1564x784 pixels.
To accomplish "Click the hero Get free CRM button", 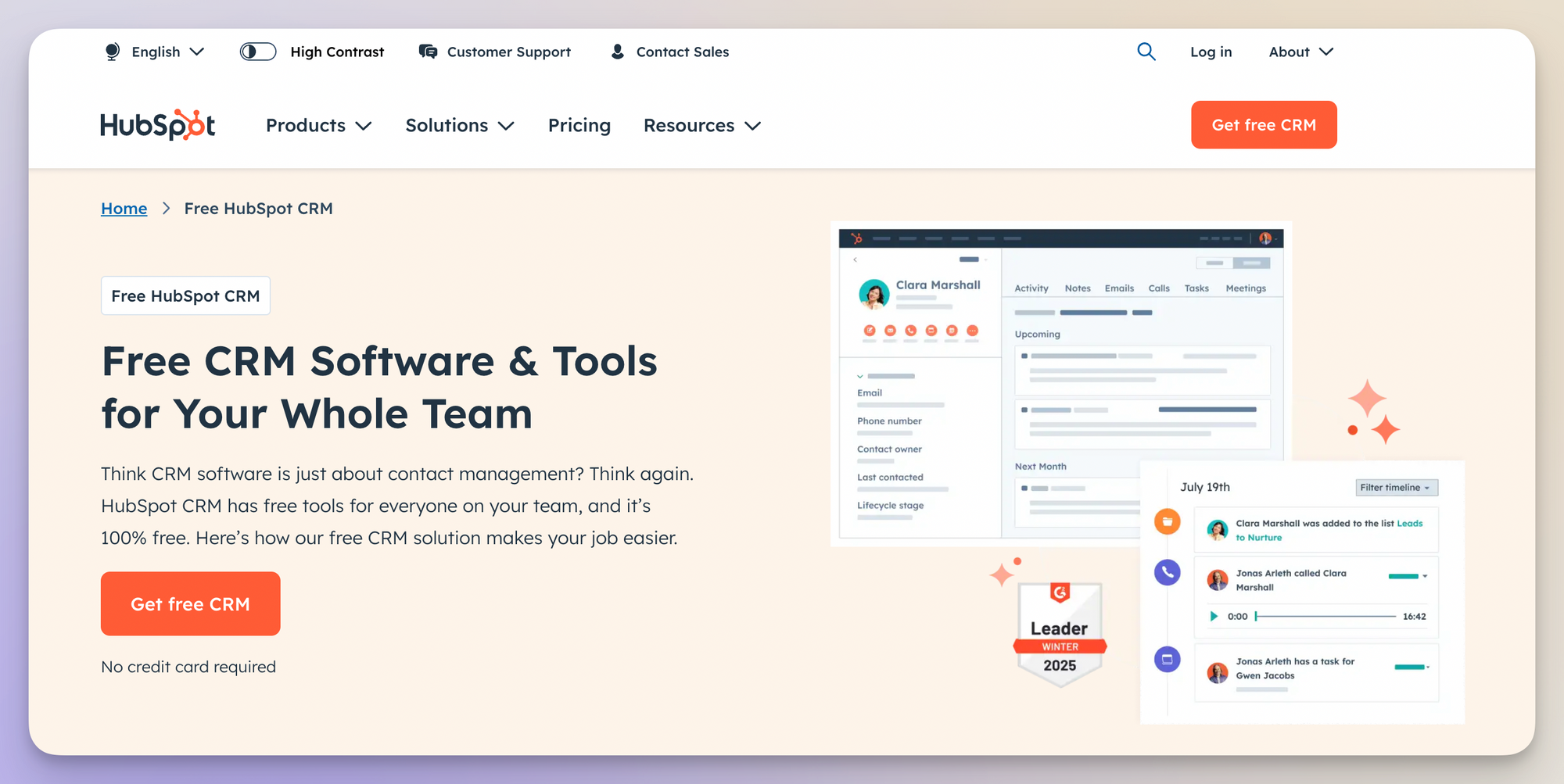I will coord(191,603).
